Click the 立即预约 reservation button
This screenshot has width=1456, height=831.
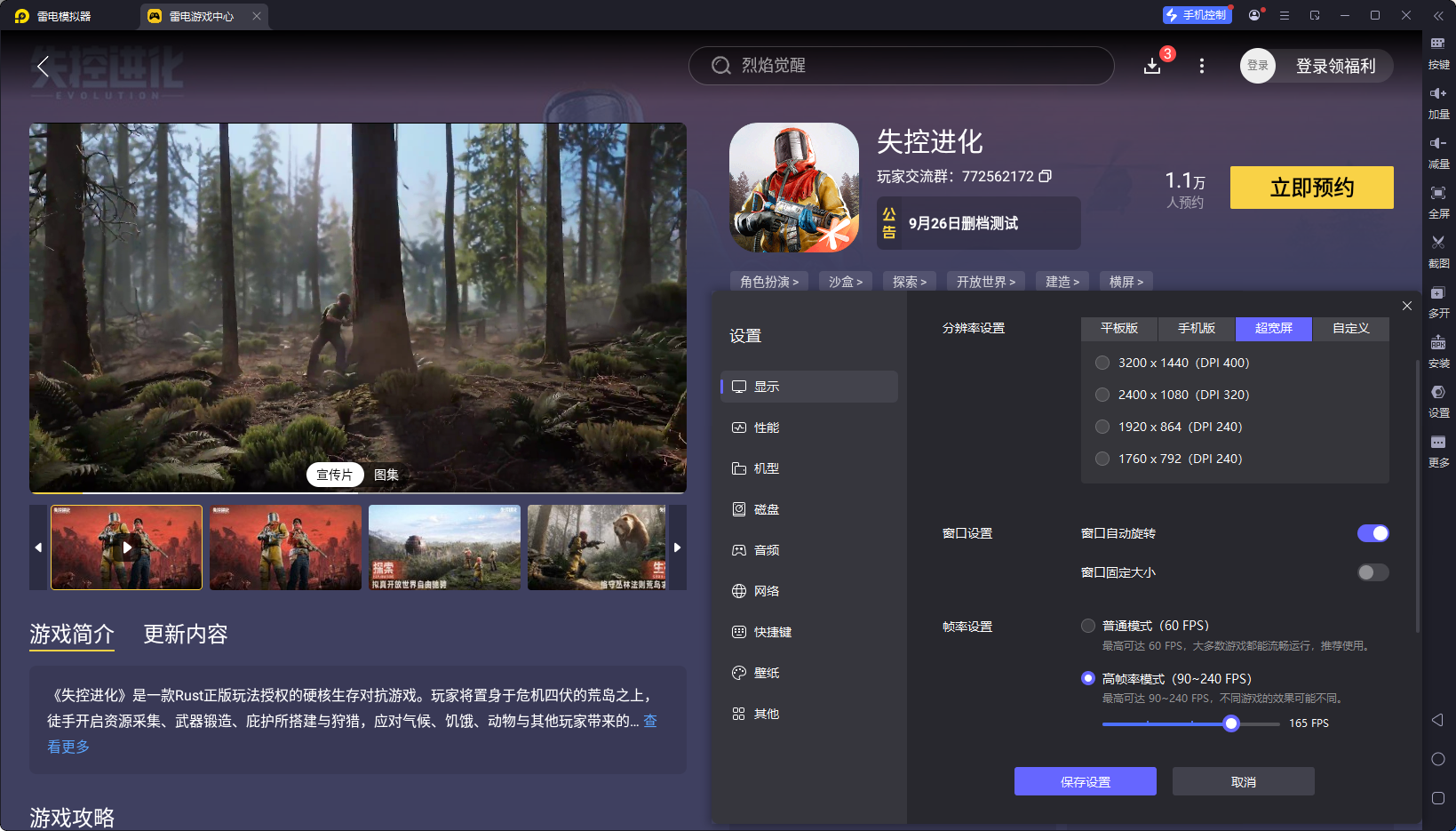(x=1311, y=188)
